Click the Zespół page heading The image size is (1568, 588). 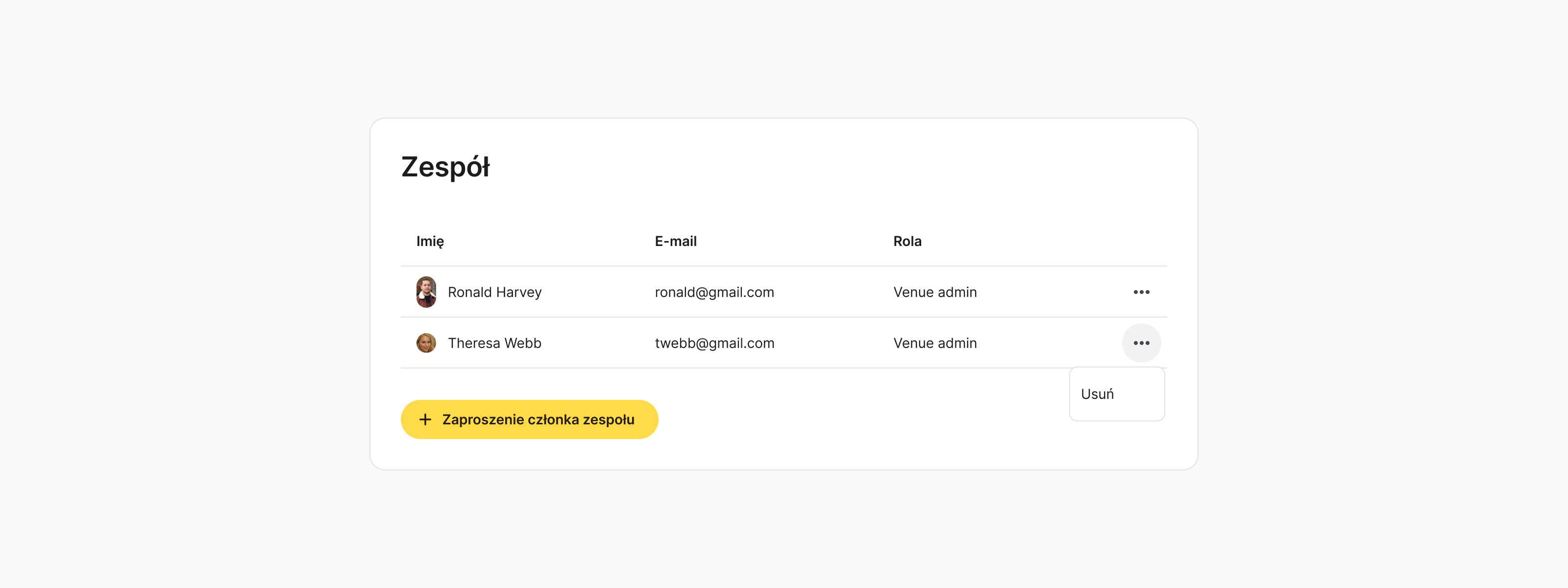click(x=445, y=167)
